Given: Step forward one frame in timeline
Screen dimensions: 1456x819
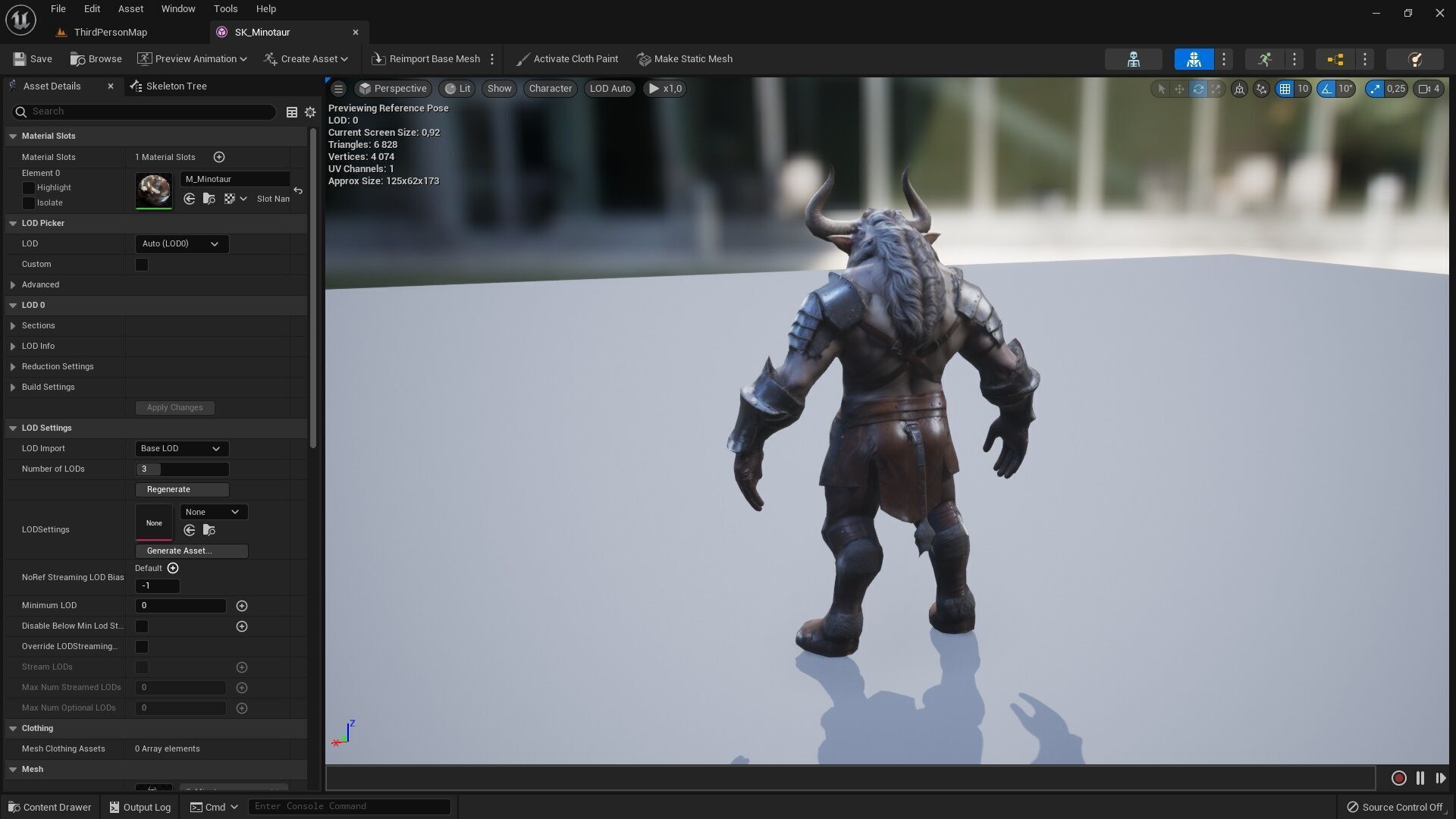Looking at the screenshot, I should (1440, 778).
